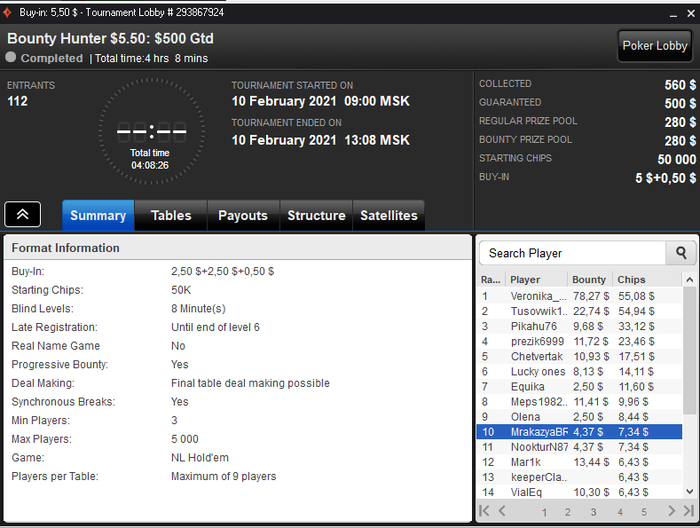This screenshot has height=528, width=700.
Task: Return to Poker Lobby
Action: pyautogui.click(x=654, y=46)
